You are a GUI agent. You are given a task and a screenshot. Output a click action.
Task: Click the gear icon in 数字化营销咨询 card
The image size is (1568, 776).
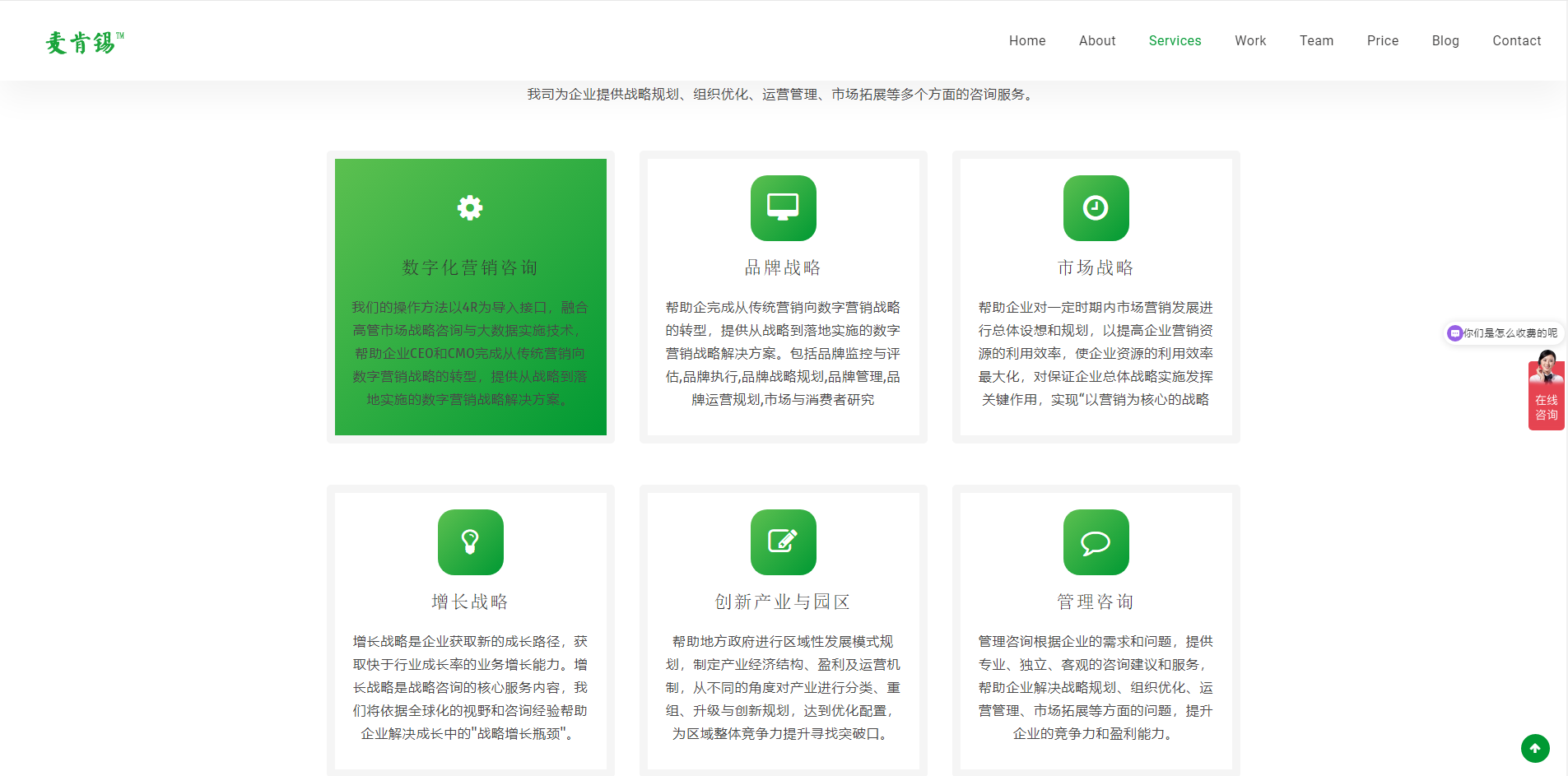point(470,207)
